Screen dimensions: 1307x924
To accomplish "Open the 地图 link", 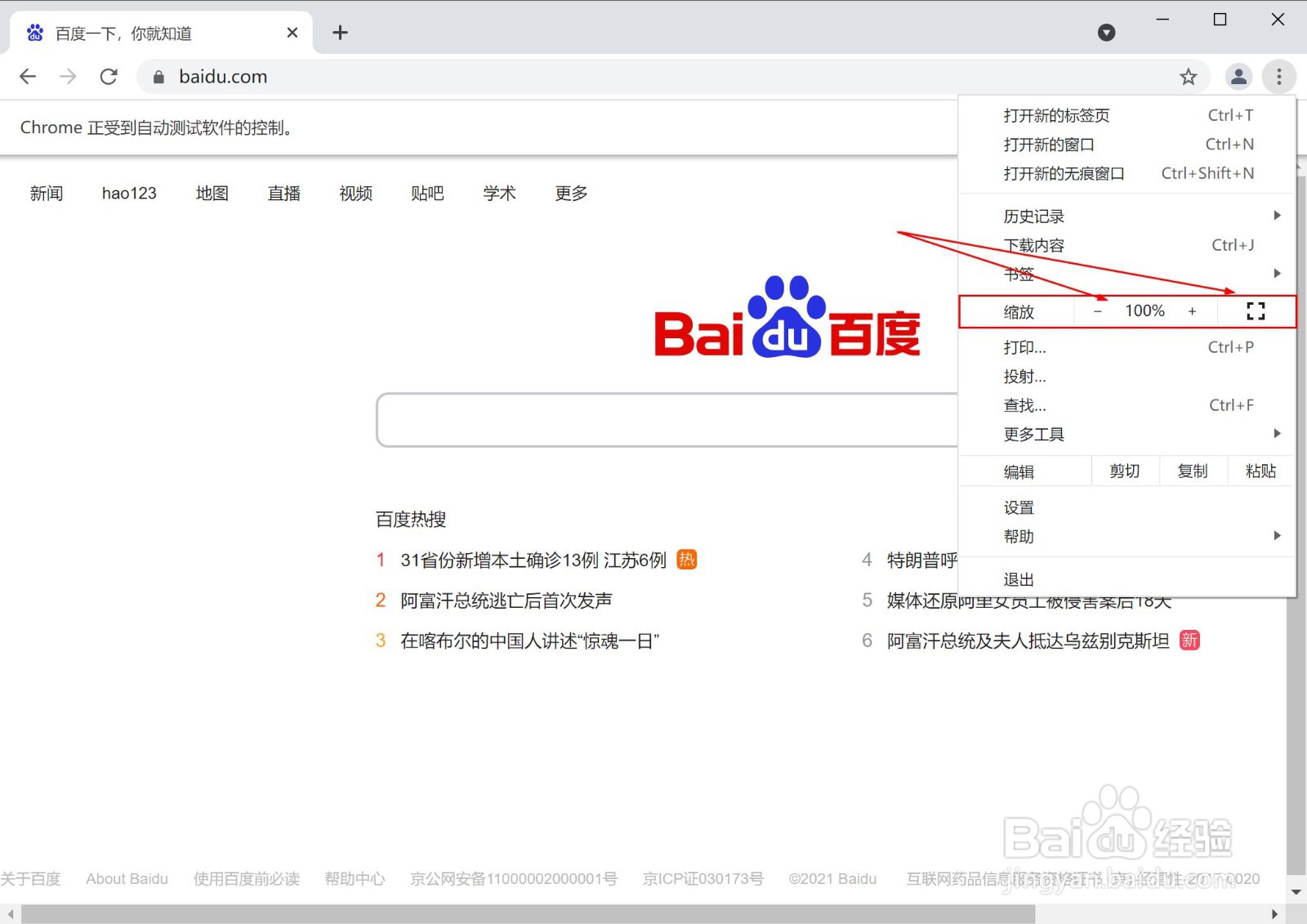I will coord(212,194).
